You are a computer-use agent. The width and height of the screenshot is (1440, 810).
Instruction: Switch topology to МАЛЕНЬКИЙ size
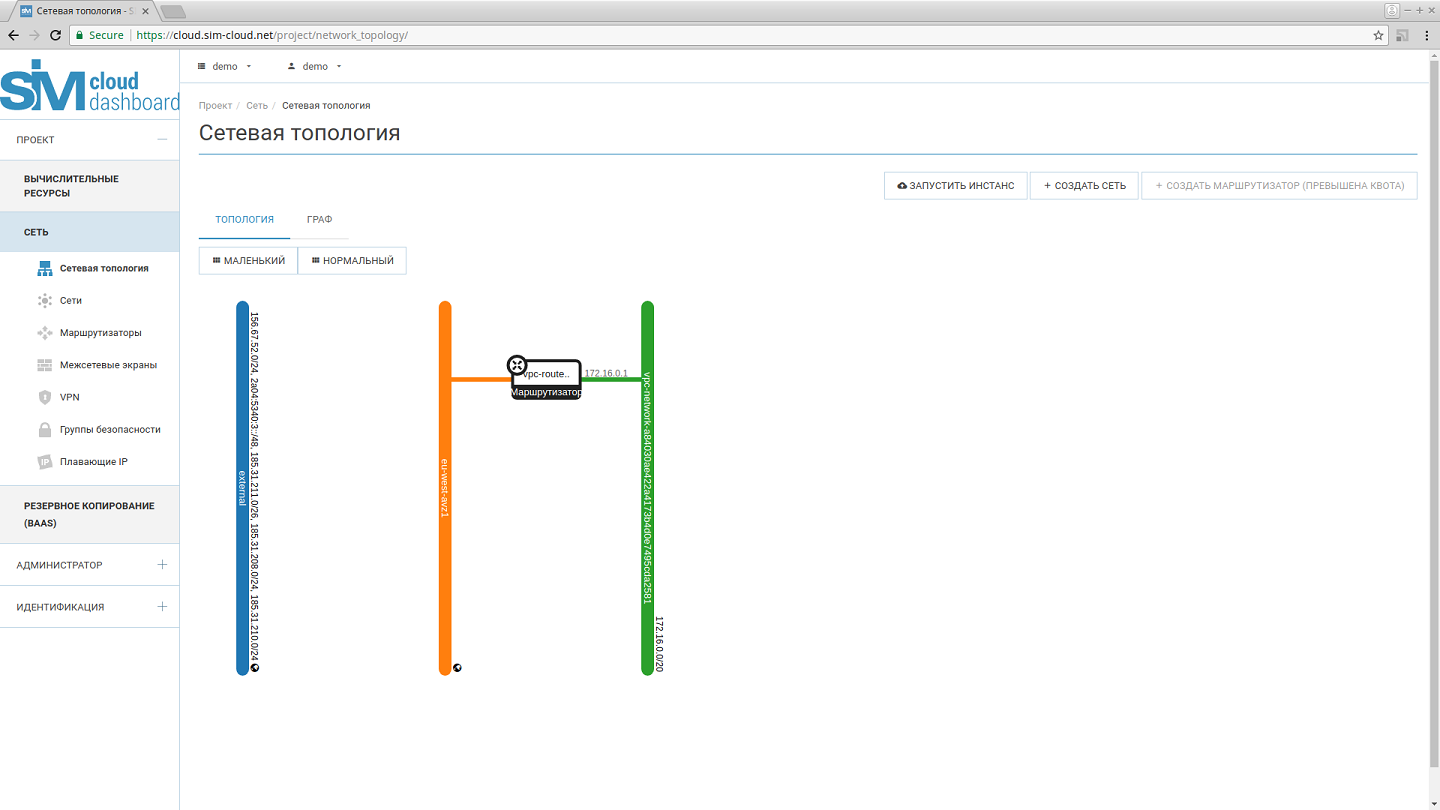tap(248, 261)
